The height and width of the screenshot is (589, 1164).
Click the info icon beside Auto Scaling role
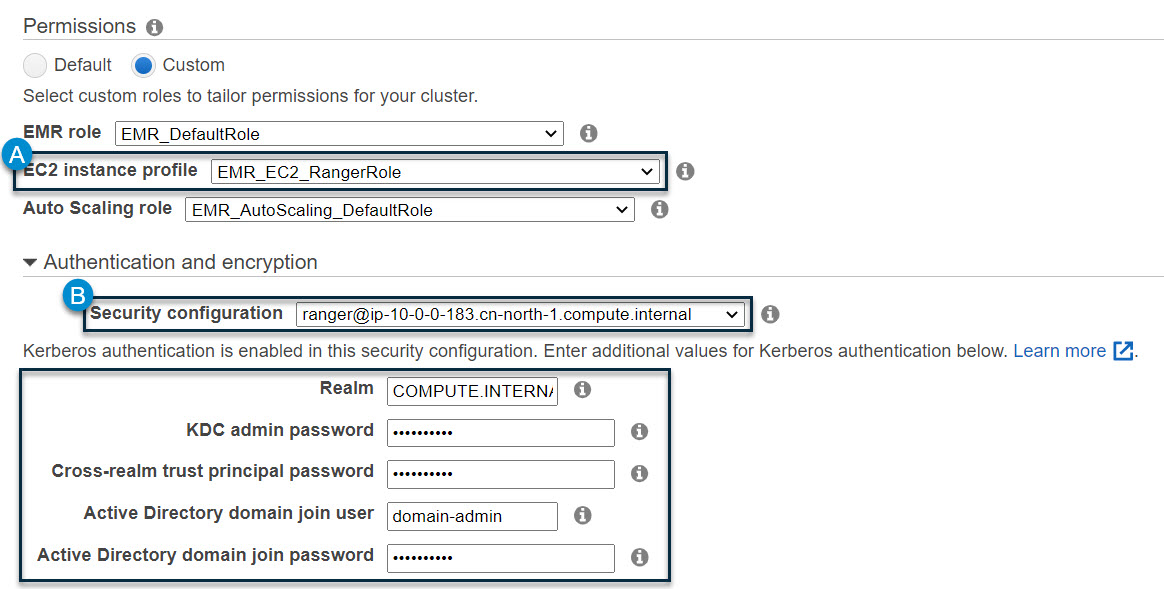click(x=659, y=210)
